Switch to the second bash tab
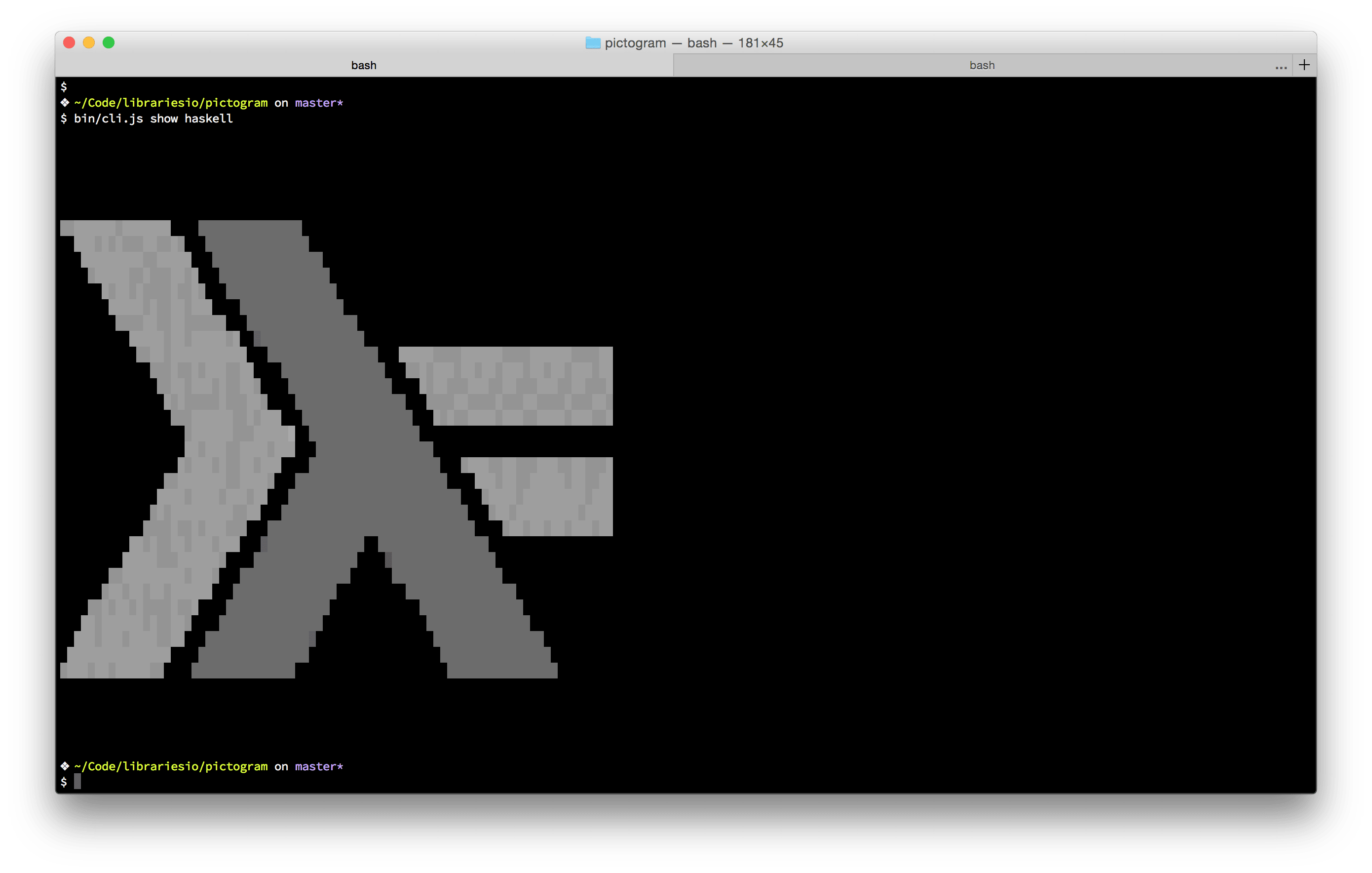Image resolution: width=1372 pixels, height=873 pixels. [x=981, y=65]
